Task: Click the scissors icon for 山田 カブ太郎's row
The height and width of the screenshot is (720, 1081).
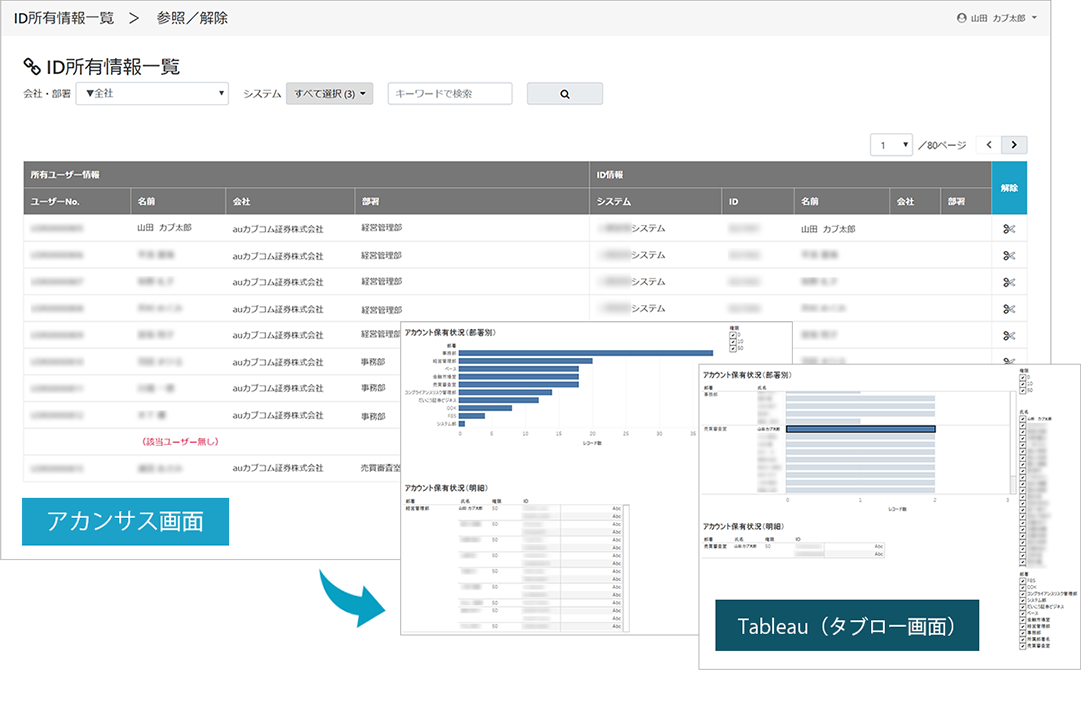Action: (1009, 229)
